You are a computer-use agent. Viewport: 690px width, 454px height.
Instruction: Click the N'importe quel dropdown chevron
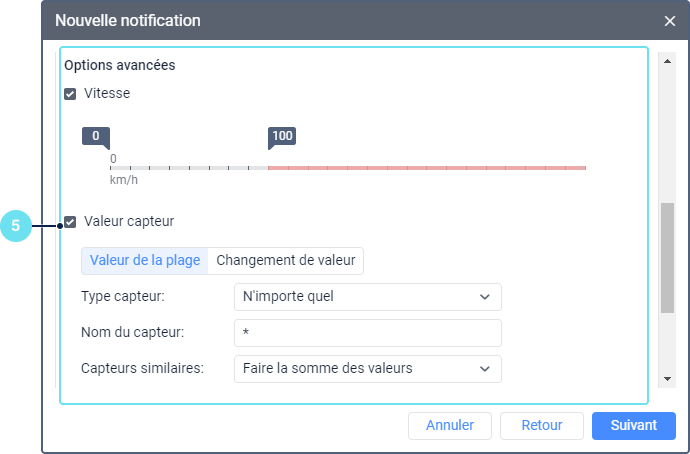[x=485, y=297]
